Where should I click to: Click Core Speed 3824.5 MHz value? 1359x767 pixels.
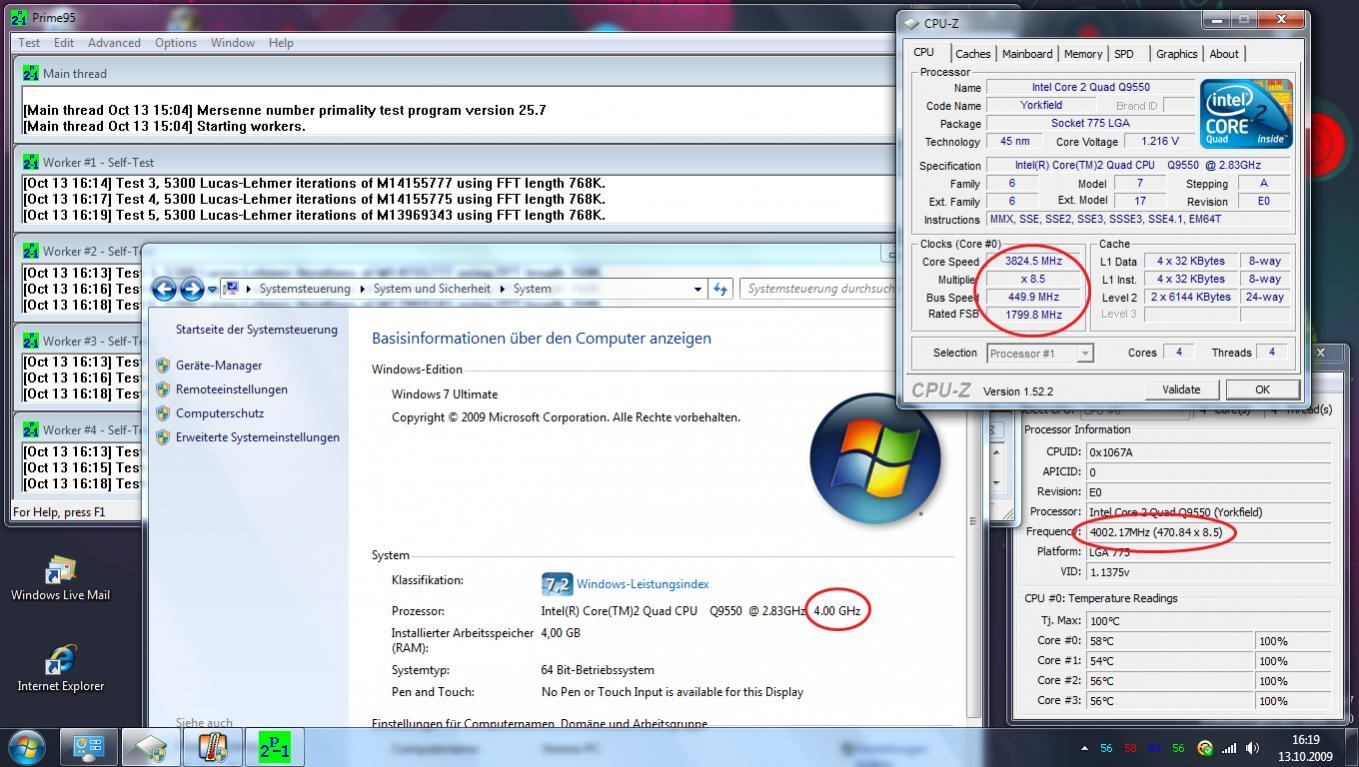click(x=1033, y=262)
